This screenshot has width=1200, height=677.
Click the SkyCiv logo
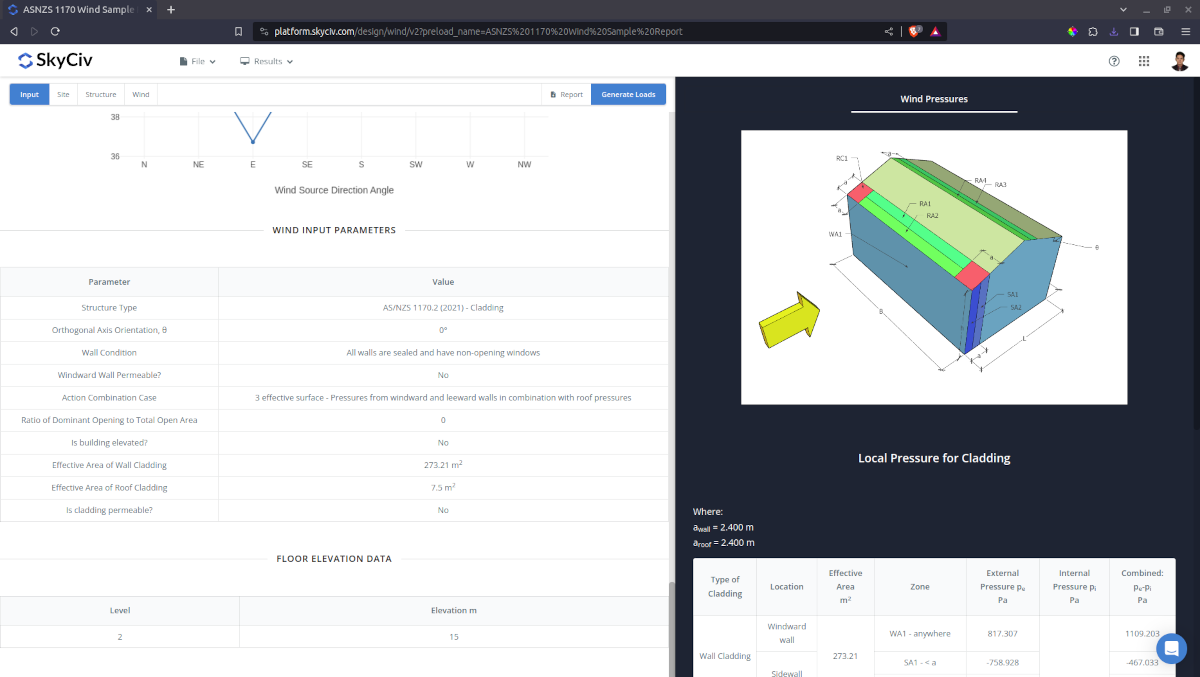[56, 61]
